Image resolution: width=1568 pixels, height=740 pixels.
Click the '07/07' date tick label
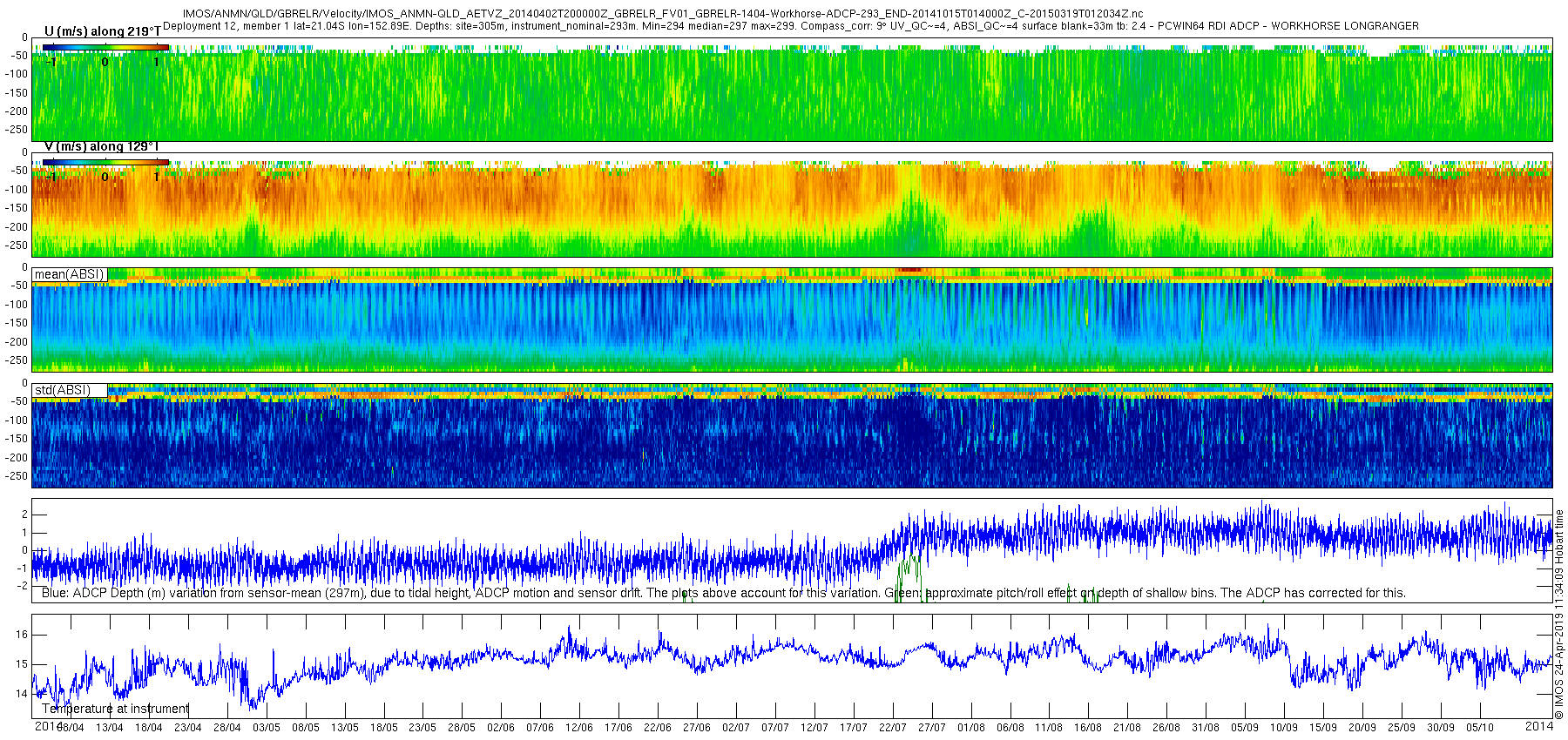(774, 728)
